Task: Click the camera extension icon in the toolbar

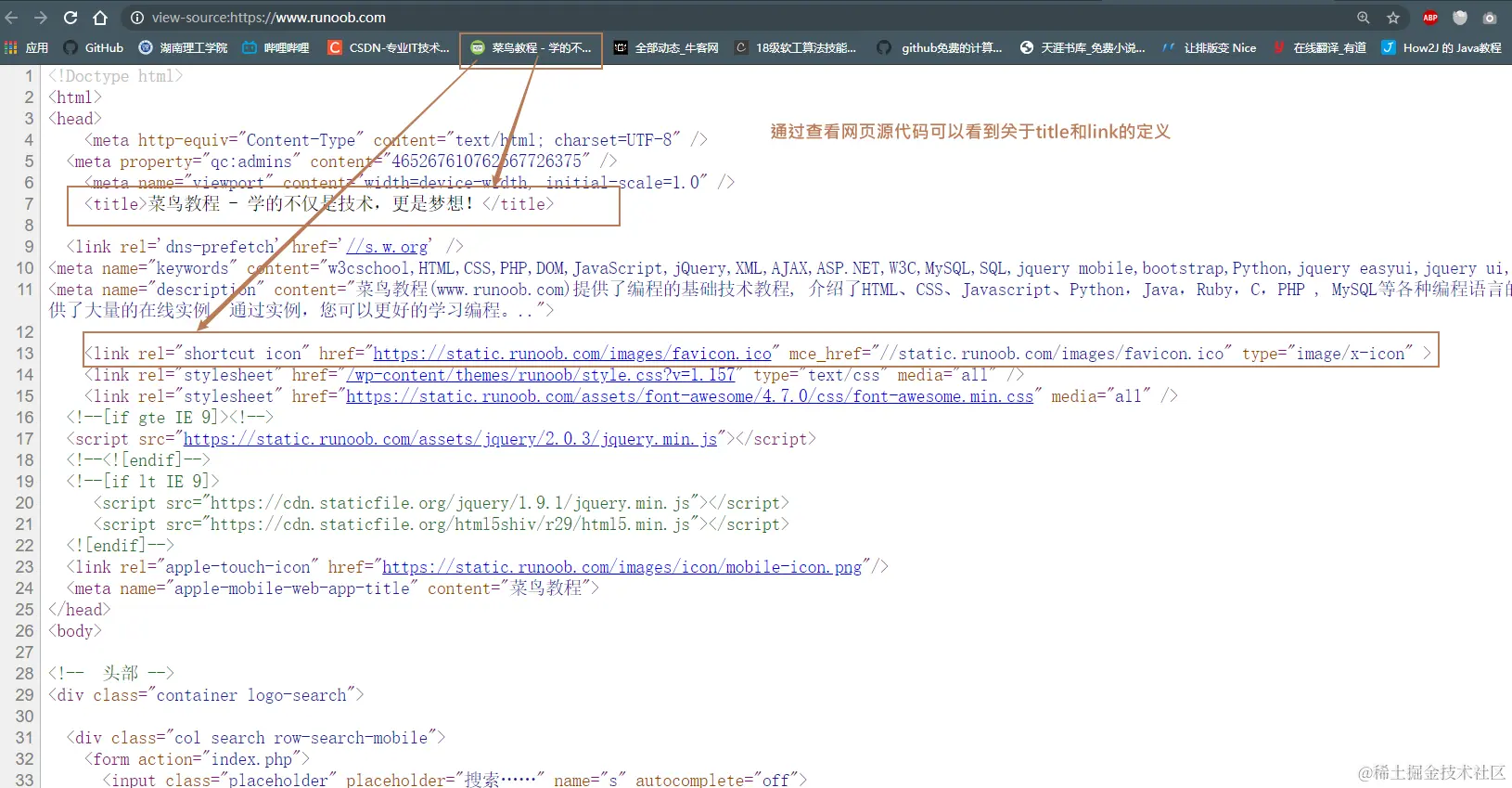Action: coord(1490,18)
